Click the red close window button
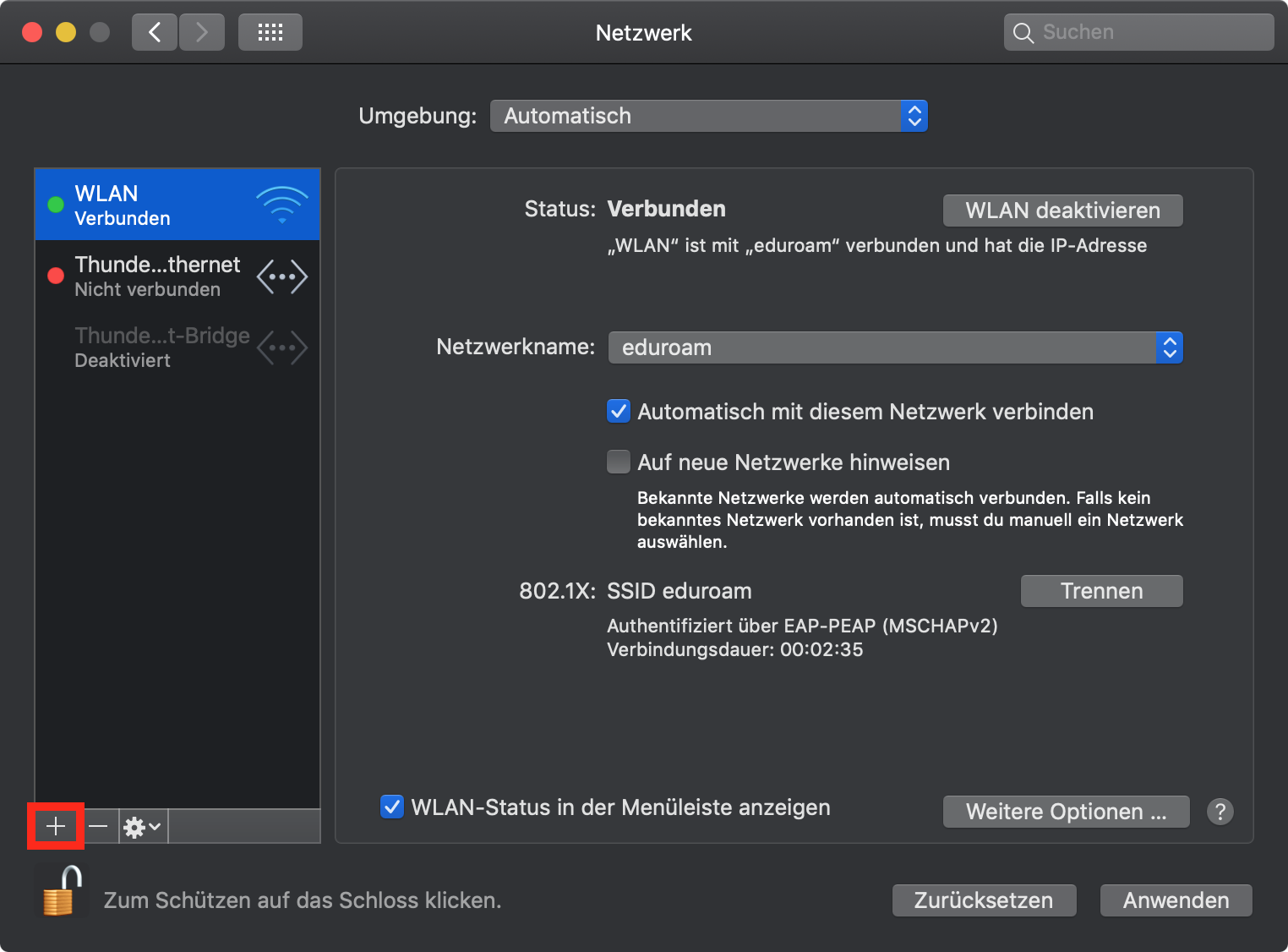 click(32, 32)
